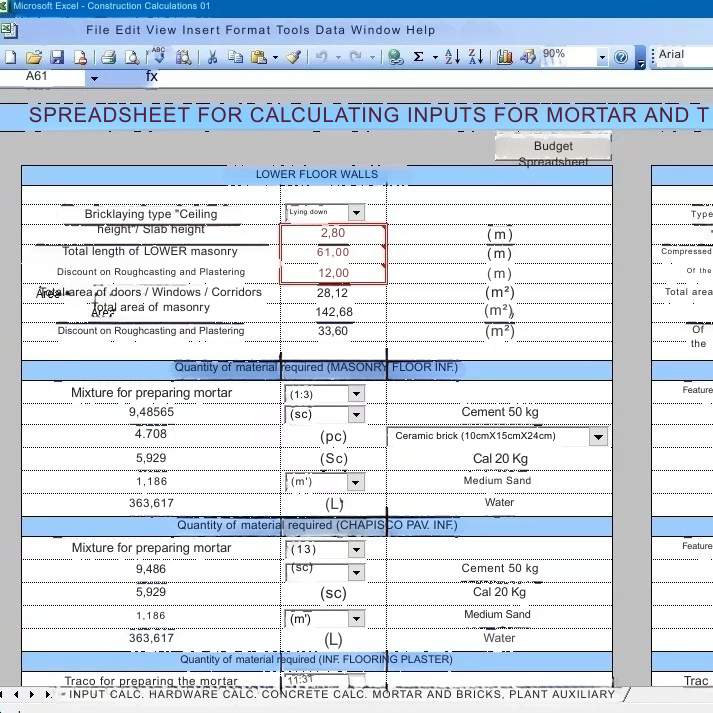The image size is (713, 713).
Task: Expand the 90% zoom level dropdown
Action: point(603,57)
